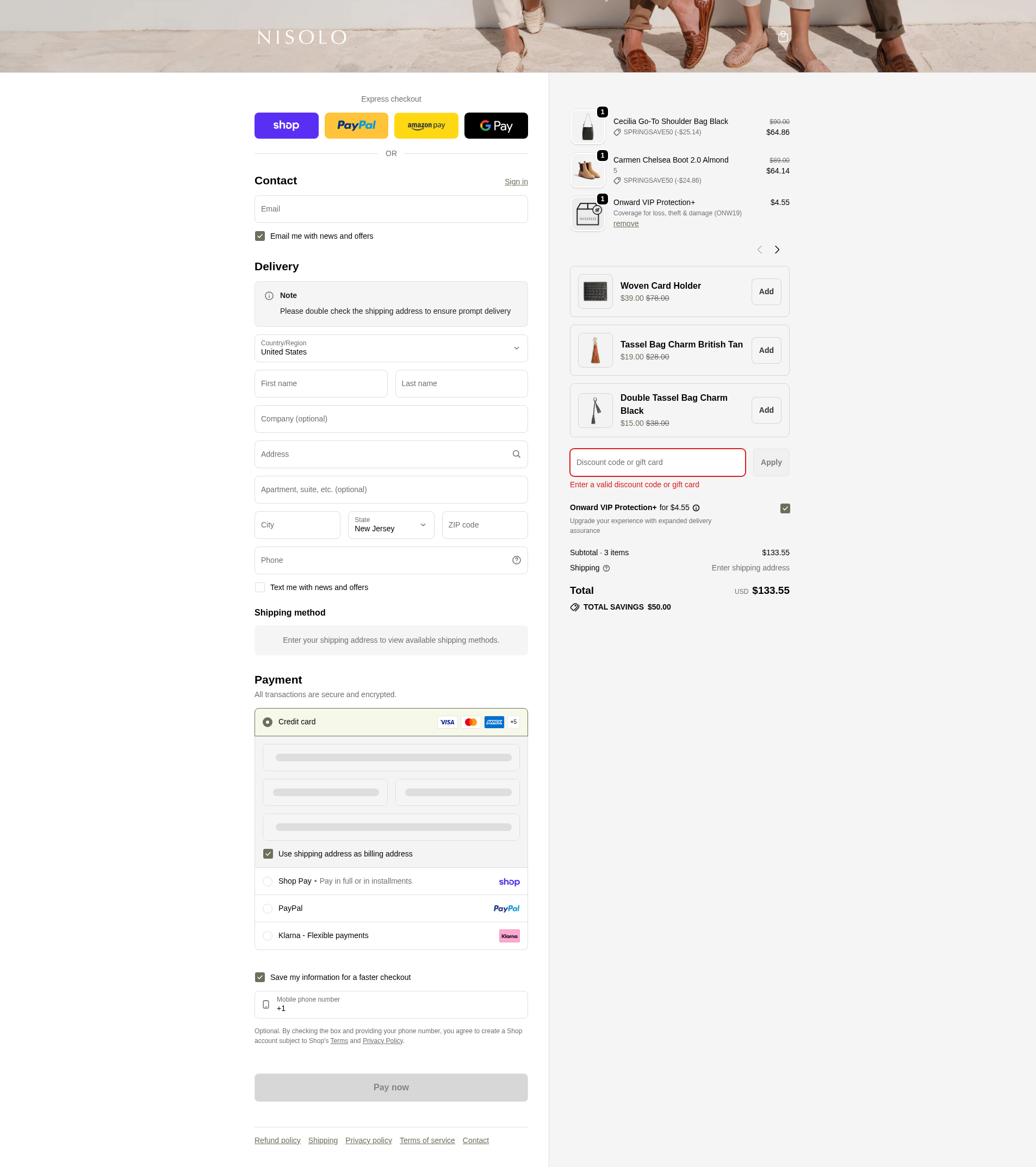
Task: Open the Country/Region dropdown
Action: point(390,348)
